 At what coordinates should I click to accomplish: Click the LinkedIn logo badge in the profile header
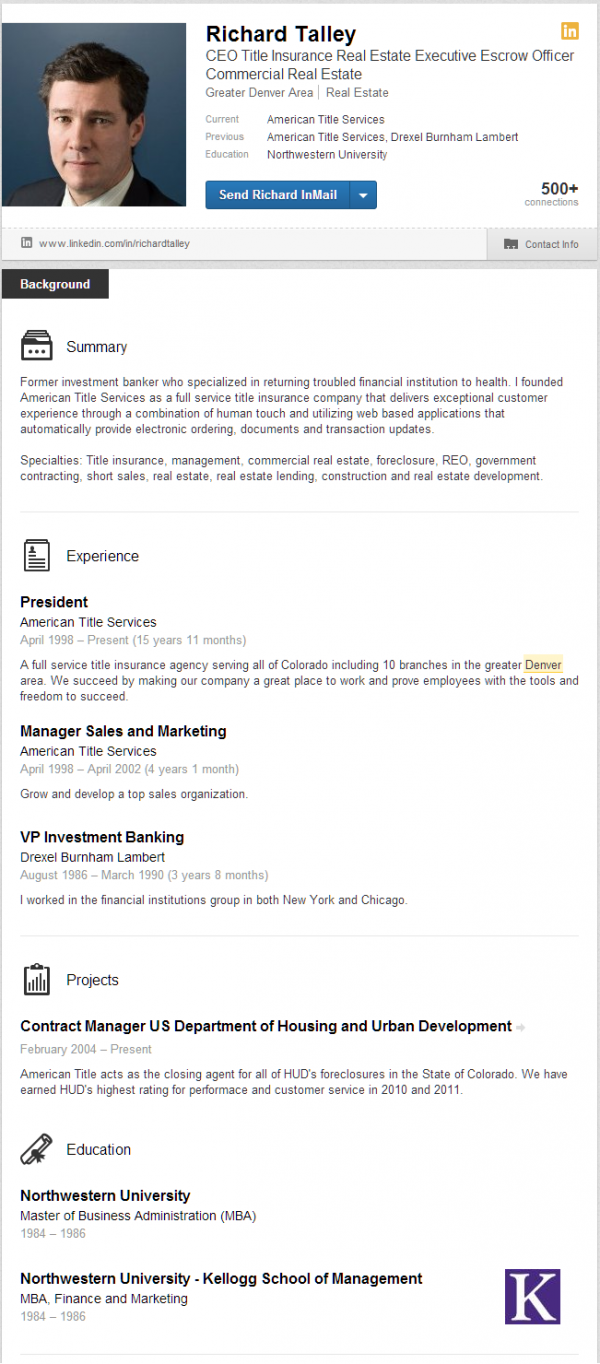pos(570,31)
